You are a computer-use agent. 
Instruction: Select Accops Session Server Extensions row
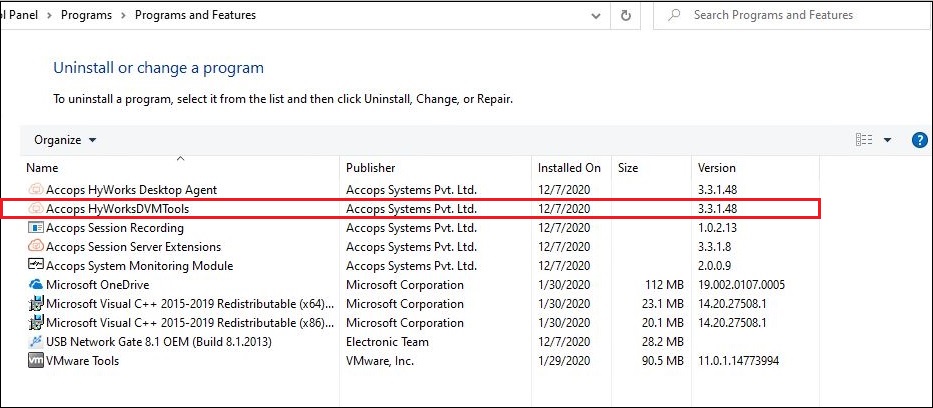tap(133, 247)
